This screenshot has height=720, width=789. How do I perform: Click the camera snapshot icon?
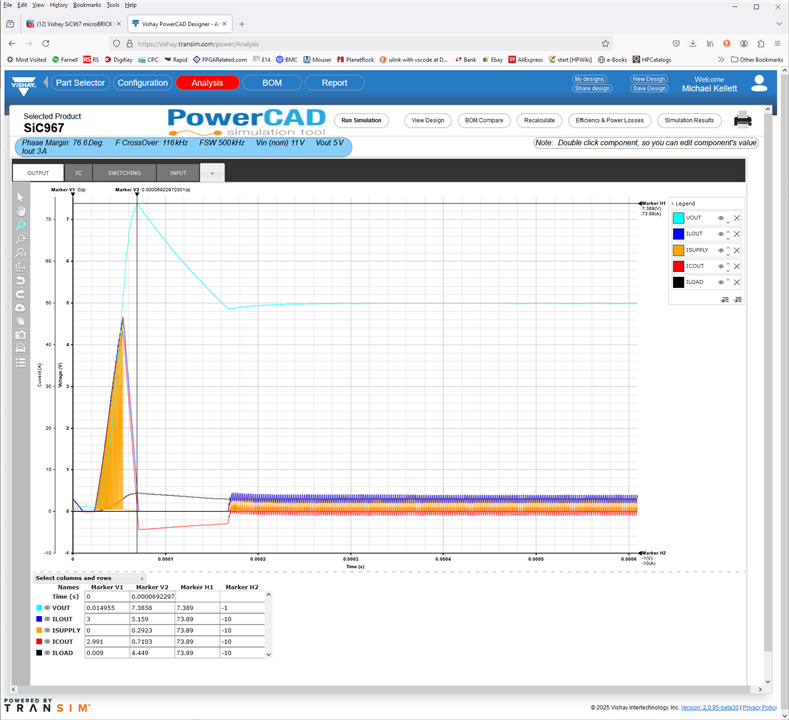[x=20, y=335]
